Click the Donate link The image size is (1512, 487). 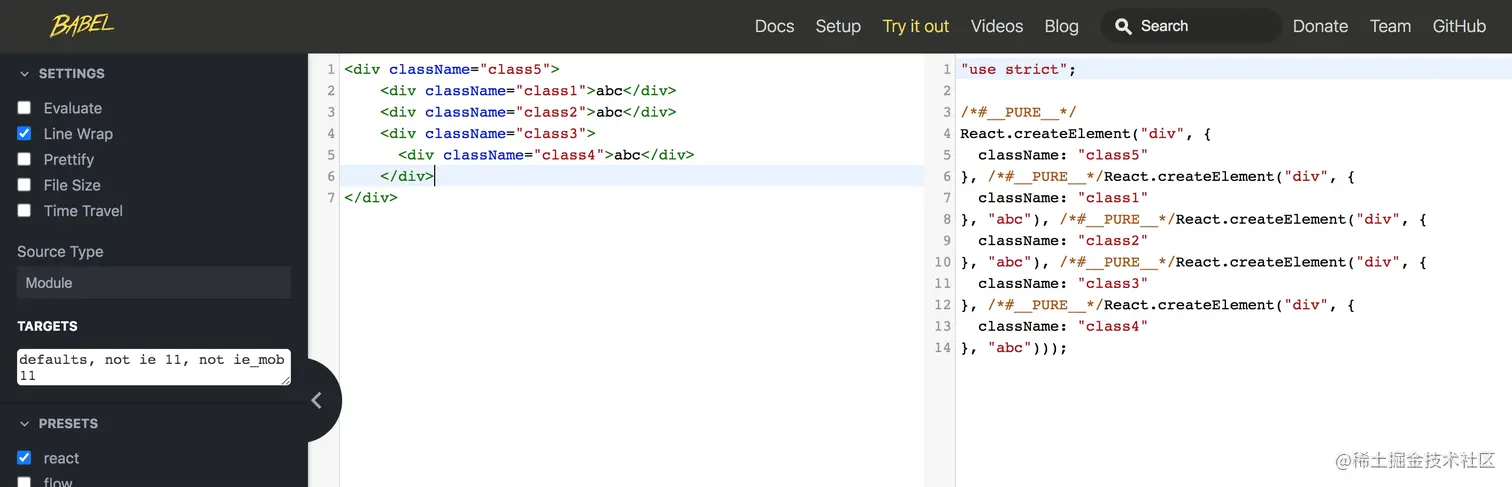1320,27
